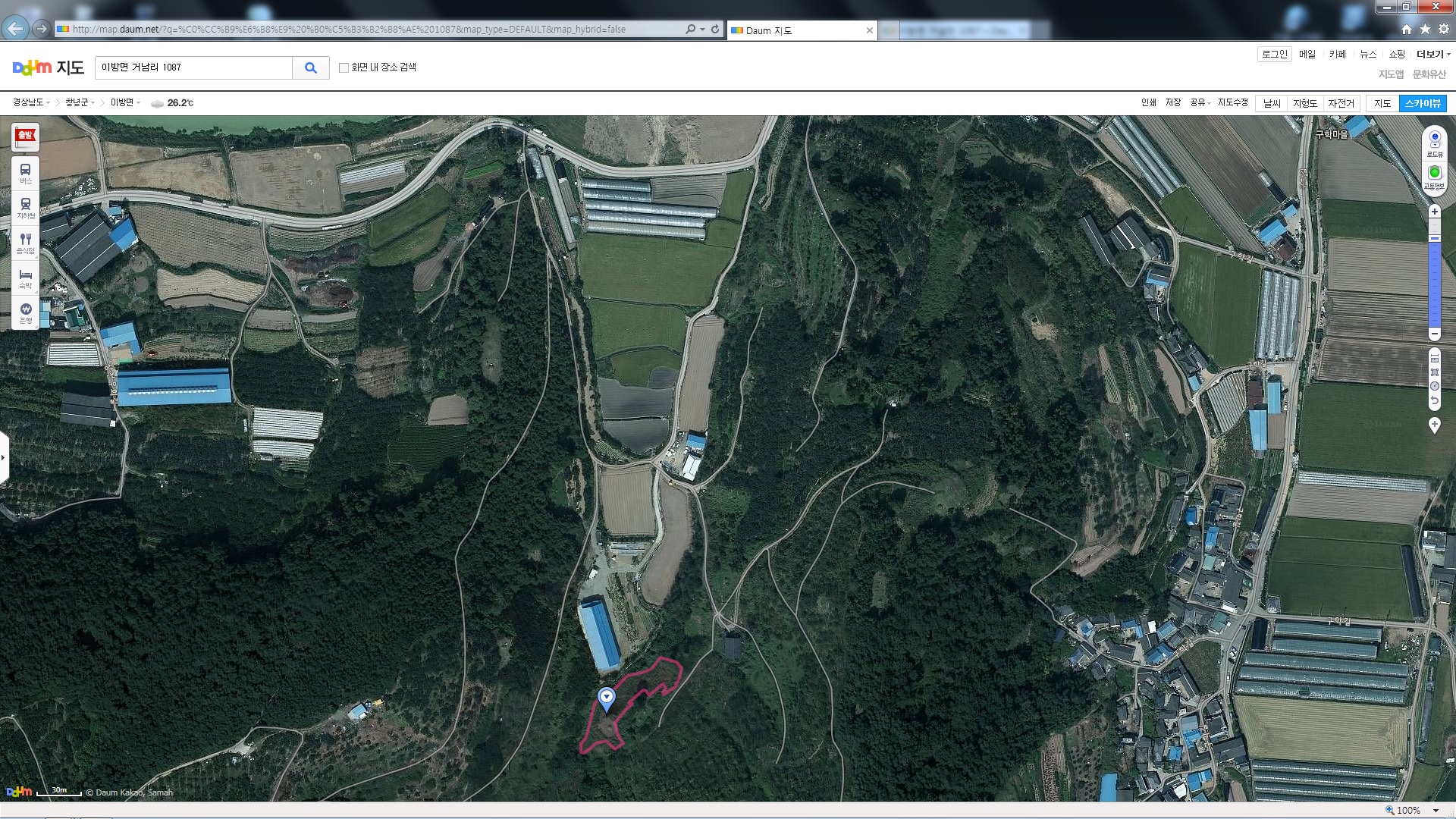This screenshot has height=819, width=1456.
Task: Open the 지도수정 map correction link
Action: point(1232,102)
